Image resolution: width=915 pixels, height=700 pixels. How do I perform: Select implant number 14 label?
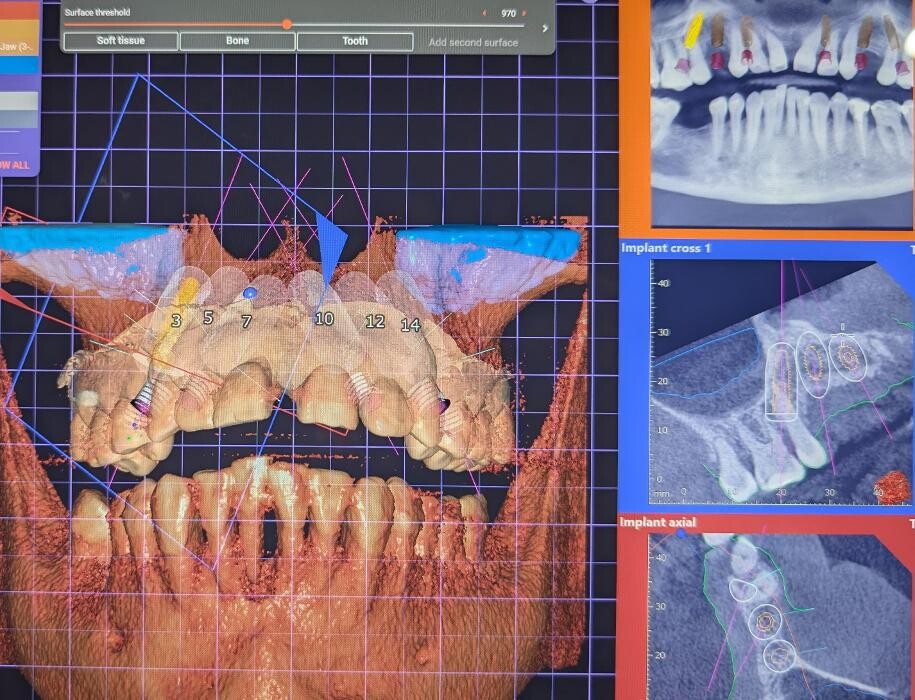pyautogui.click(x=410, y=325)
